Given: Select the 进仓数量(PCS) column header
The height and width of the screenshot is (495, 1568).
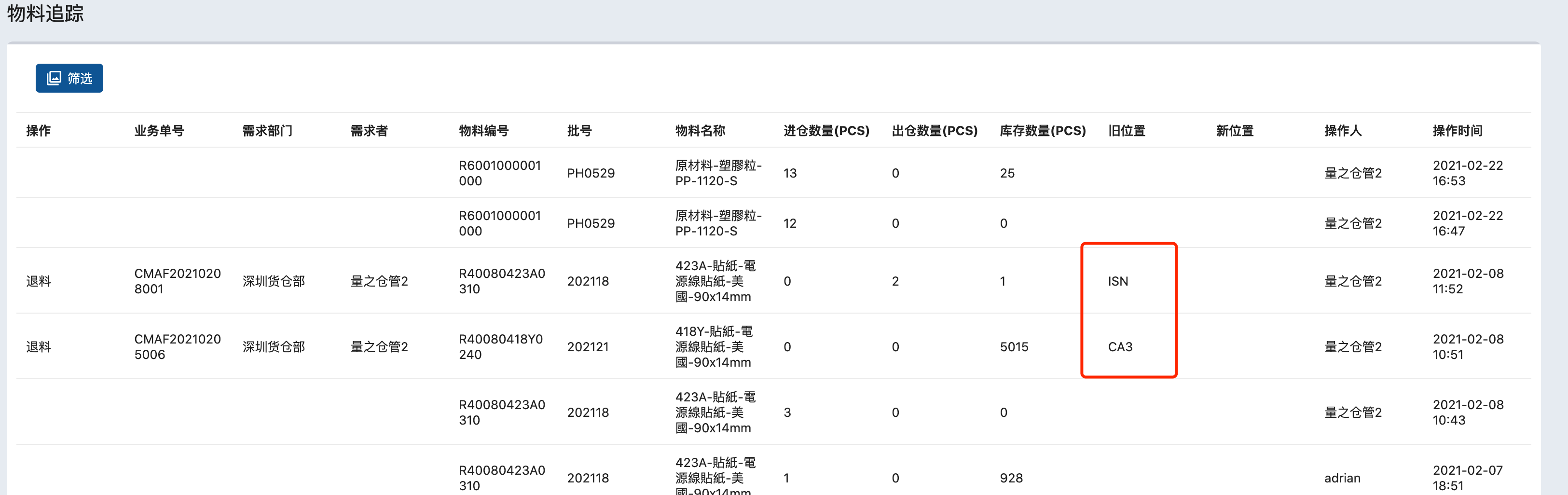Looking at the screenshot, I should 826,130.
